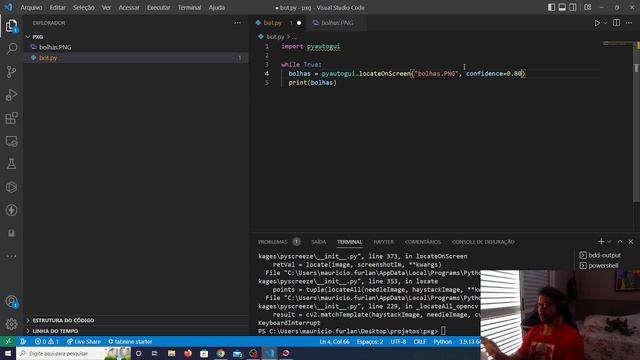Open Explorer views and more actions

click(238, 23)
